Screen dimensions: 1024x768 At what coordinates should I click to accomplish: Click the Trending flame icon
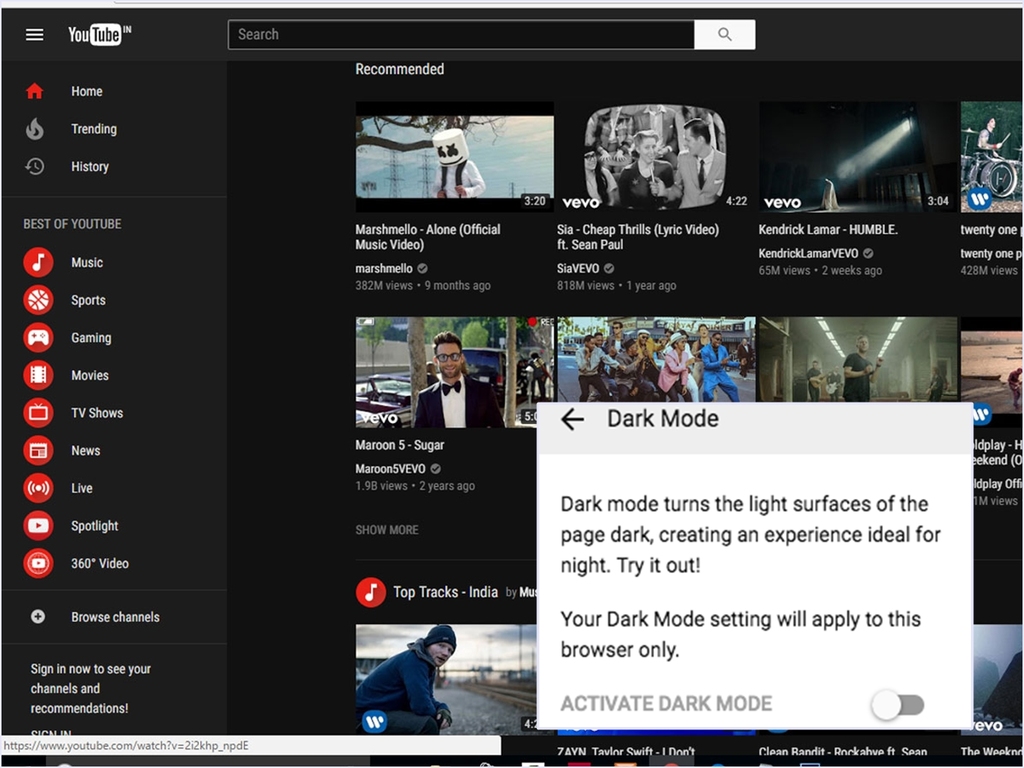[x=35, y=129]
